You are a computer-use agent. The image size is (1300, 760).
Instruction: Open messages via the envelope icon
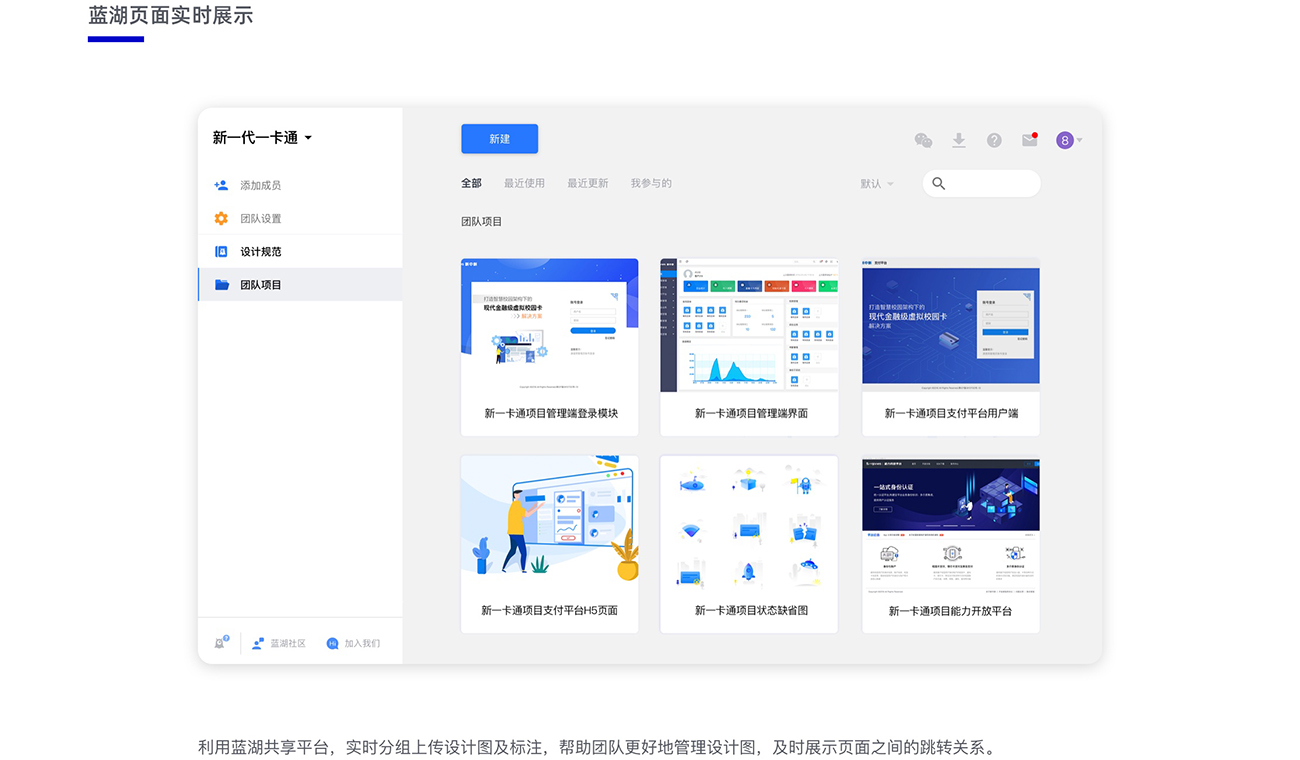point(1030,140)
